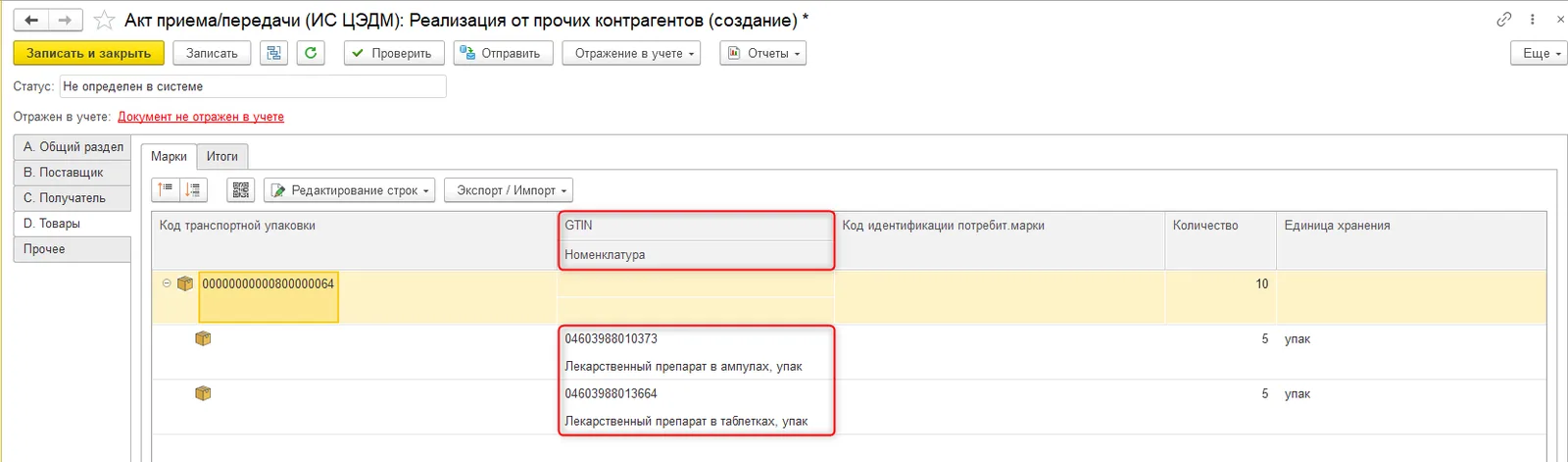This screenshot has height=462, width=1568.
Task: Click the QR code scan icon
Action: 241,190
